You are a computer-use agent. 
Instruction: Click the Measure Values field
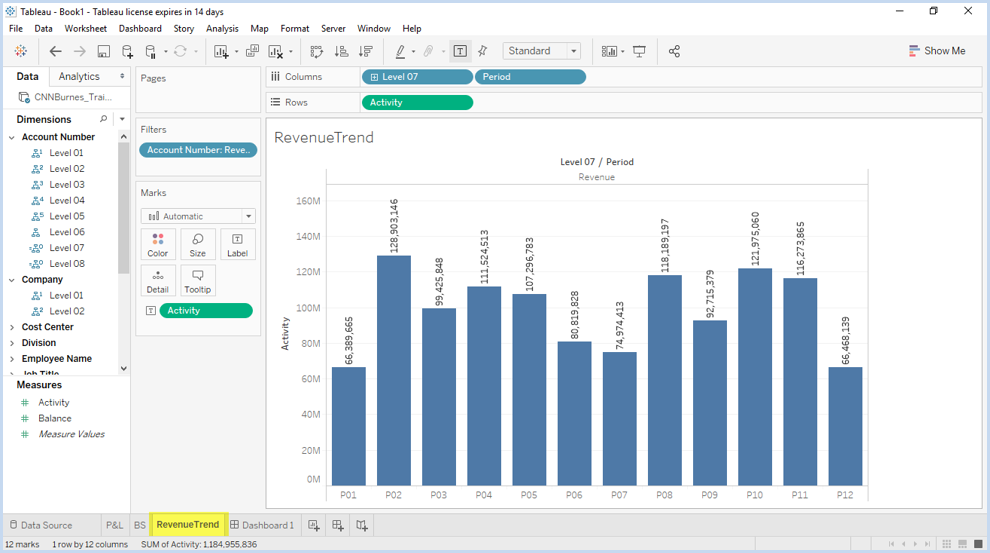coord(71,434)
